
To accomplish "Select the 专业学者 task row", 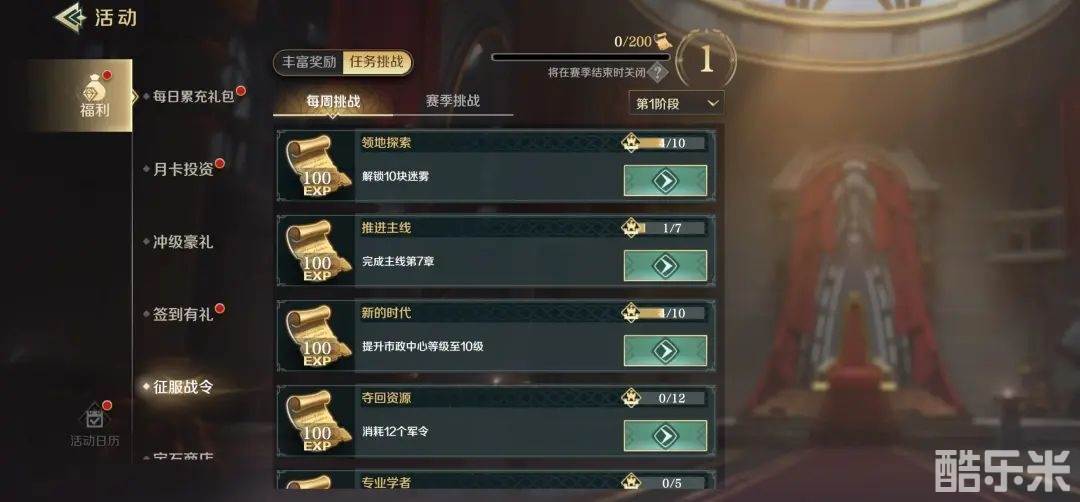I will coord(495,481).
